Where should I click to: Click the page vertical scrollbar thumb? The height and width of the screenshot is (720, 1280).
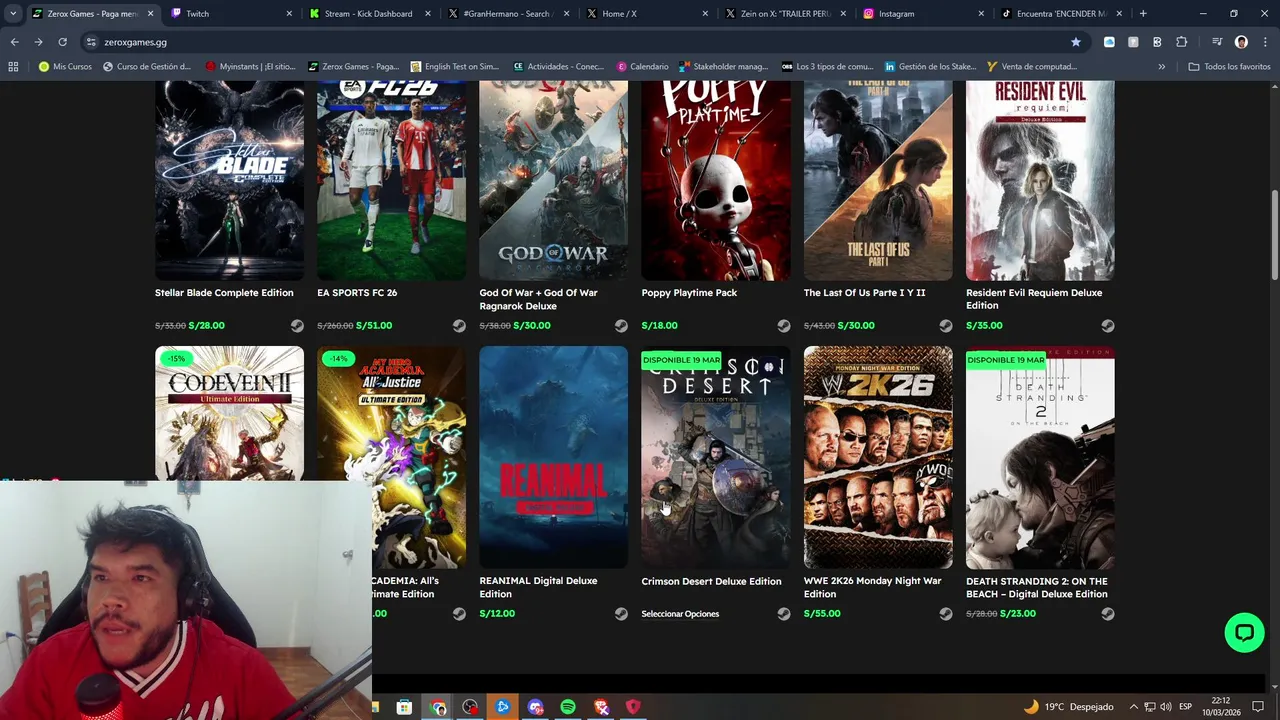tap(1274, 235)
